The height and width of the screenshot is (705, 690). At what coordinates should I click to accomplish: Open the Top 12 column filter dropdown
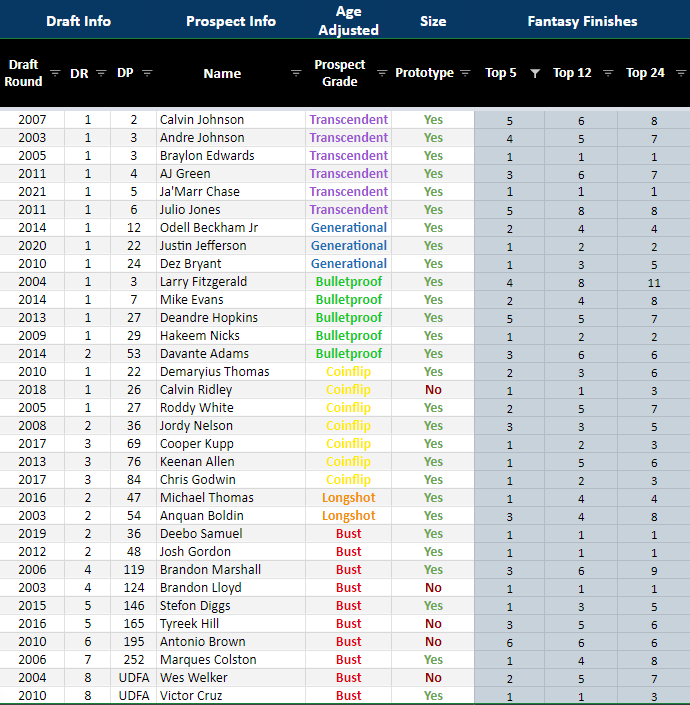point(608,73)
